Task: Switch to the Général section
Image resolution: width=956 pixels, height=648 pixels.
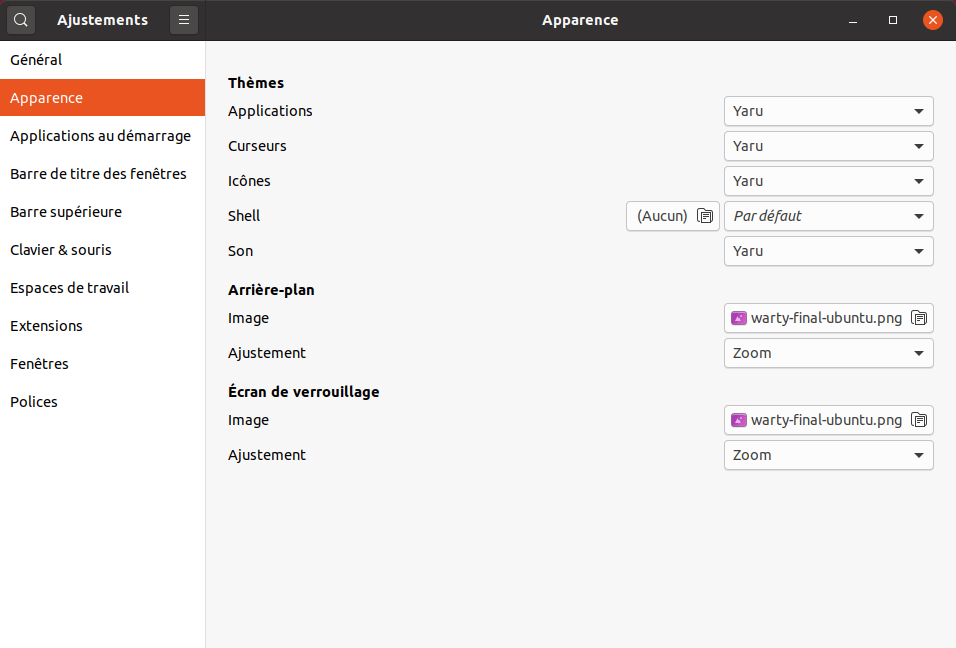Action: (36, 59)
